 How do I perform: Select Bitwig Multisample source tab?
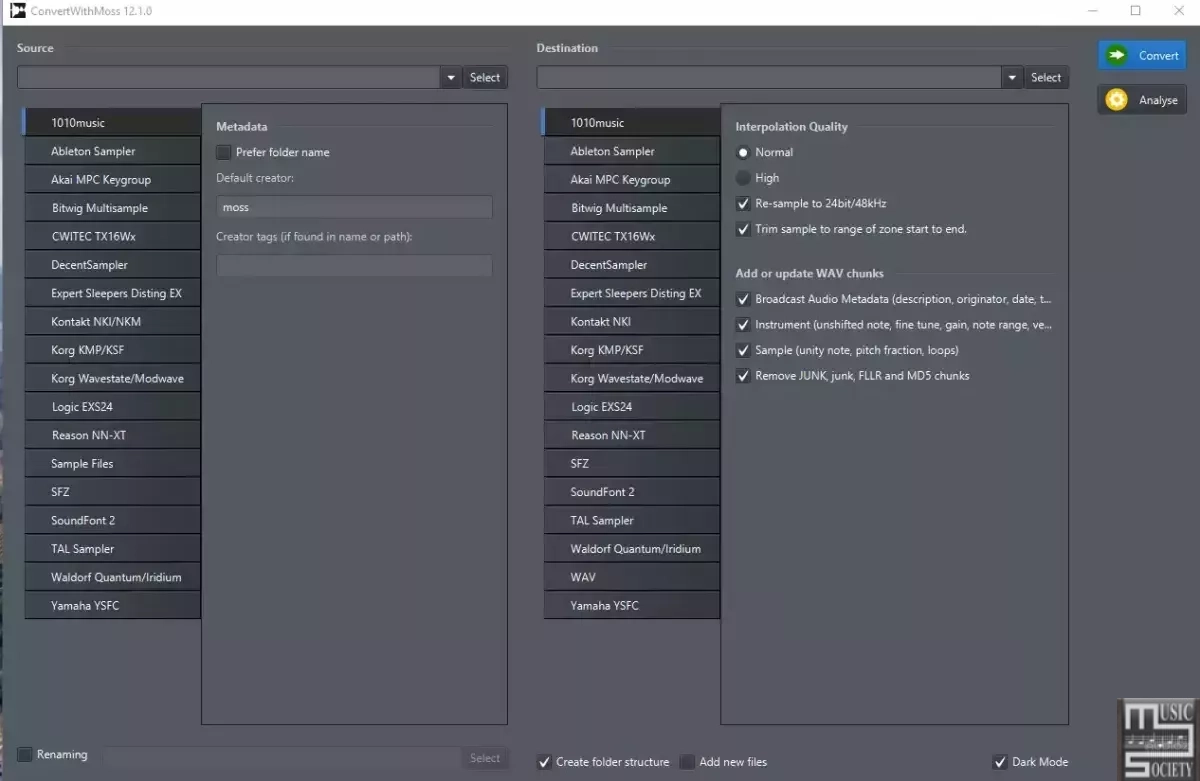pyautogui.click(x=112, y=208)
